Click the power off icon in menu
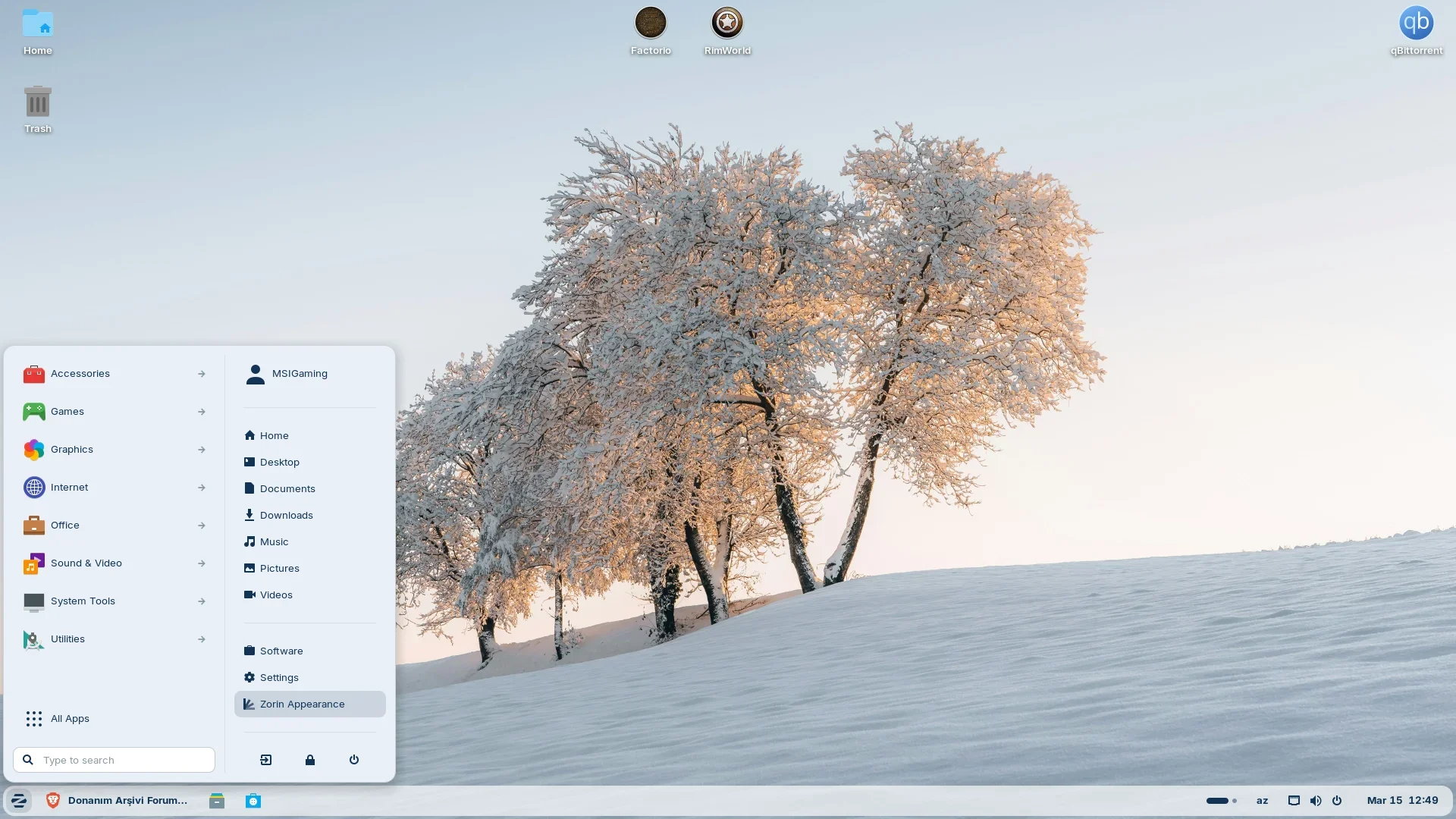This screenshot has height=819, width=1456. [354, 760]
